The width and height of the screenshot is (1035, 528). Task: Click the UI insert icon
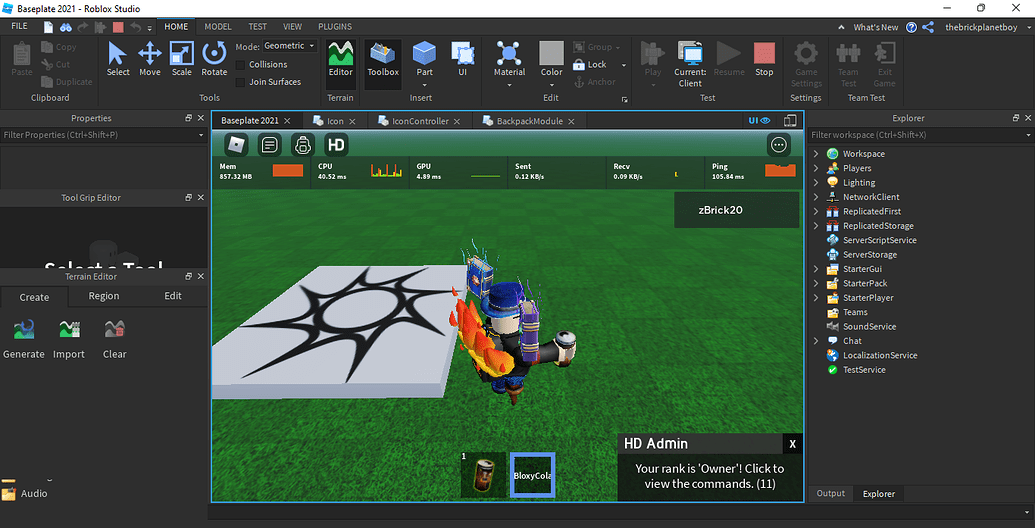[x=462, y=59]
